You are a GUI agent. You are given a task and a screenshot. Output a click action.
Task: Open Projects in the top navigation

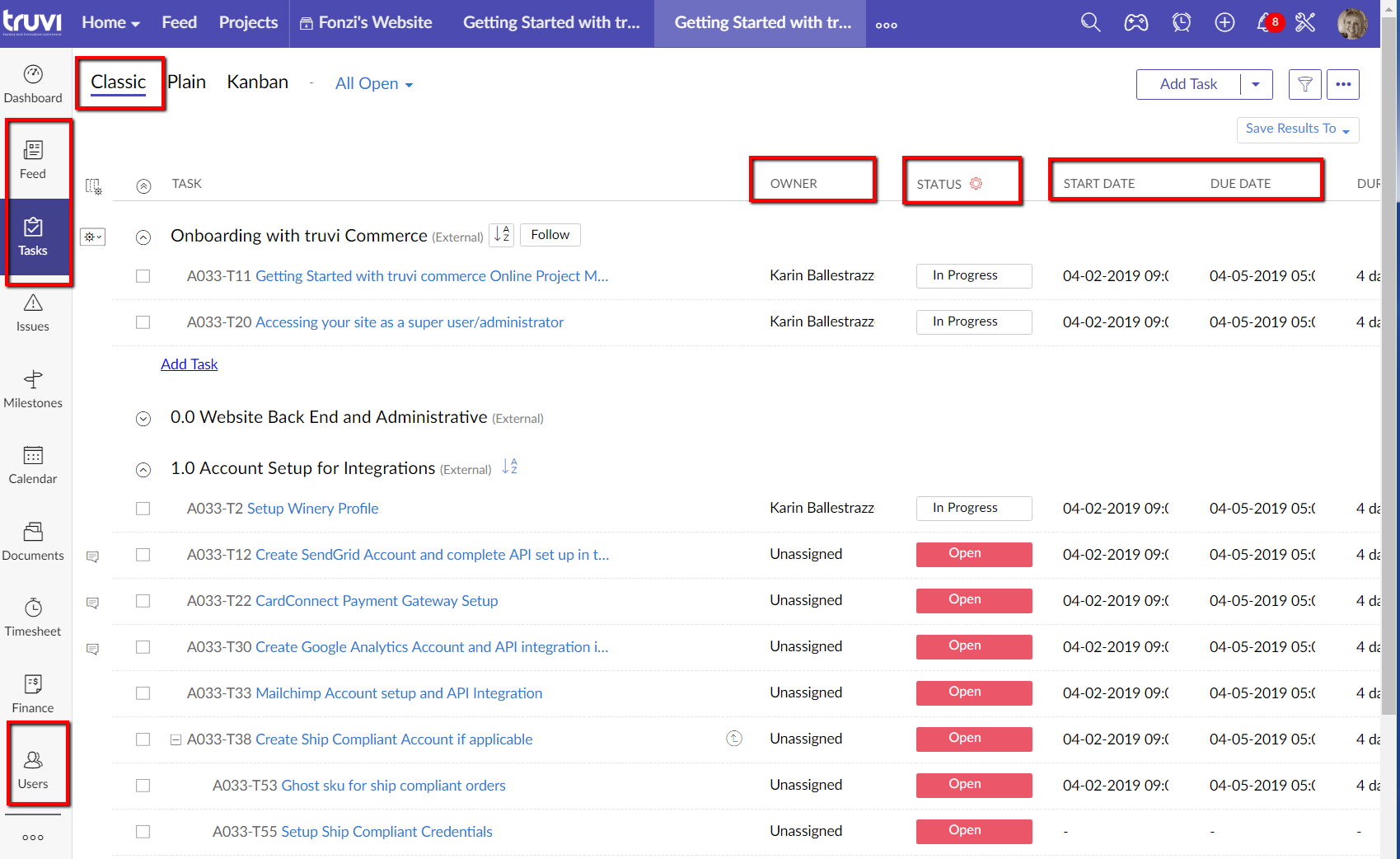[x=249, y=23]
